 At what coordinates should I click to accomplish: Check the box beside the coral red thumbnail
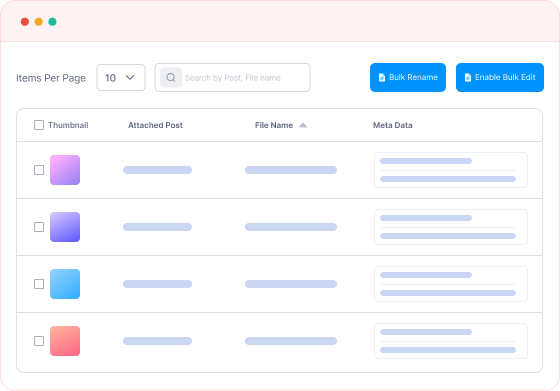pyautogui.click(x=39, y=341)
